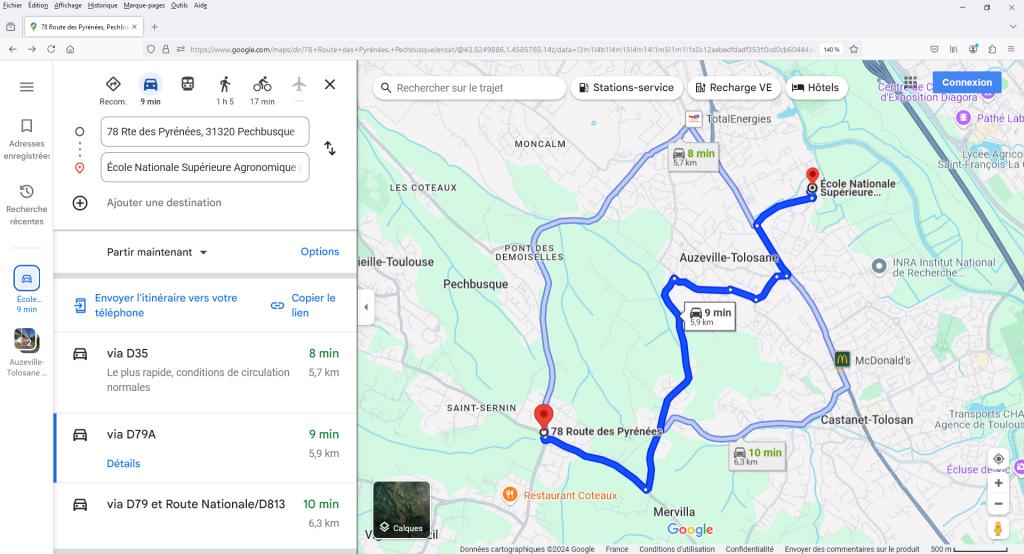Open the Google Maps hamburger menu
The image size is (1024, 554).
pyautogui.click(x=27, y=87)
